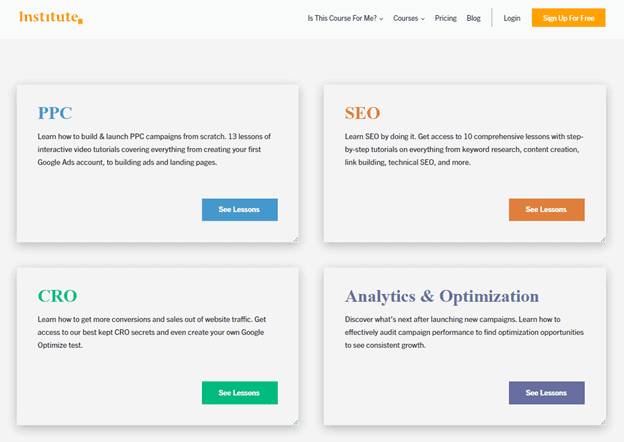See lessons for the PPC course
Image resolution: width=624 pixels, height=442 pixels.
click(240, 210)
